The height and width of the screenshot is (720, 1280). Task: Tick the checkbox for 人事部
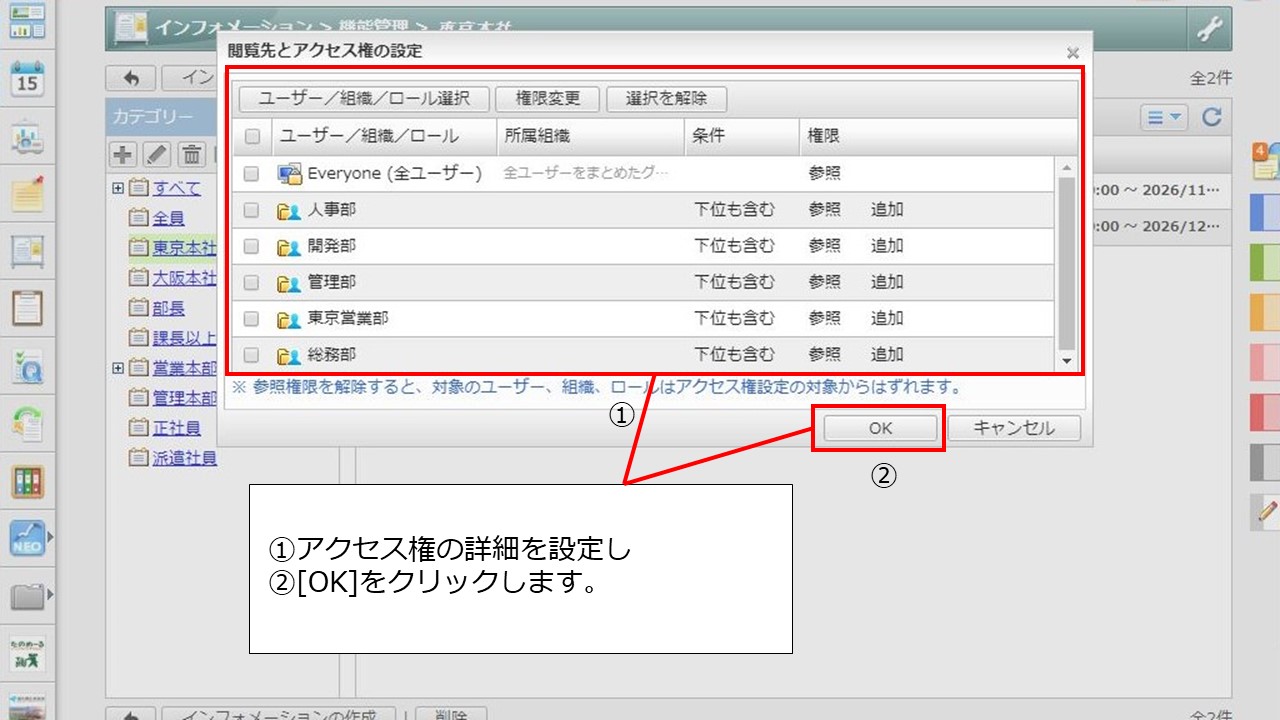pyautogui.click(x=252, y=210)
